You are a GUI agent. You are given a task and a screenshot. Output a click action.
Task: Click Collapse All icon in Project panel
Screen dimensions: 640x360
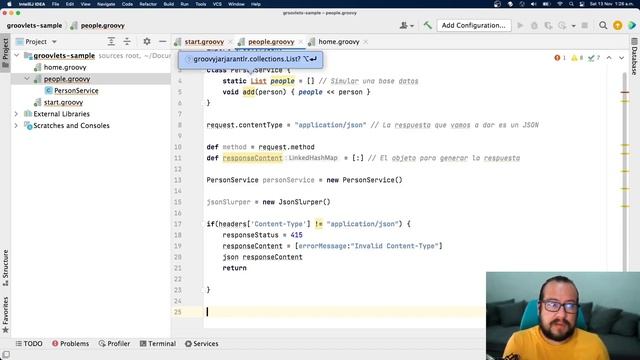tap(127, 42)
